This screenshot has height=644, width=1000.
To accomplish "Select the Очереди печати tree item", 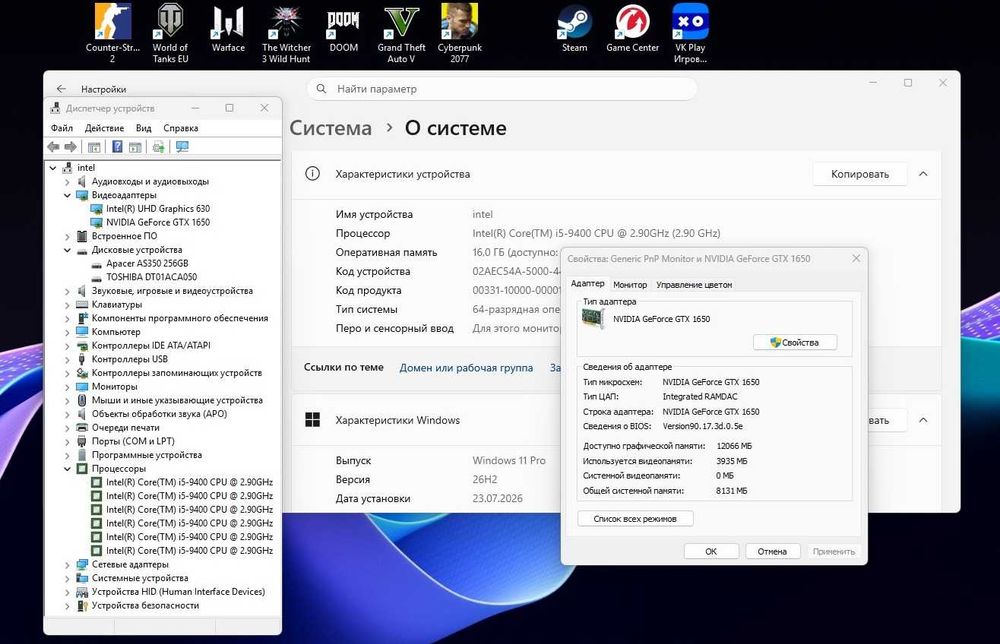I will pos(125,428).
